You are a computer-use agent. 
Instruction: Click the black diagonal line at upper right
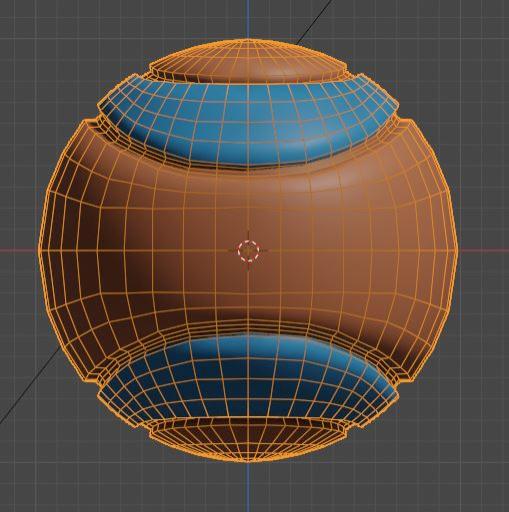point(315,22)
